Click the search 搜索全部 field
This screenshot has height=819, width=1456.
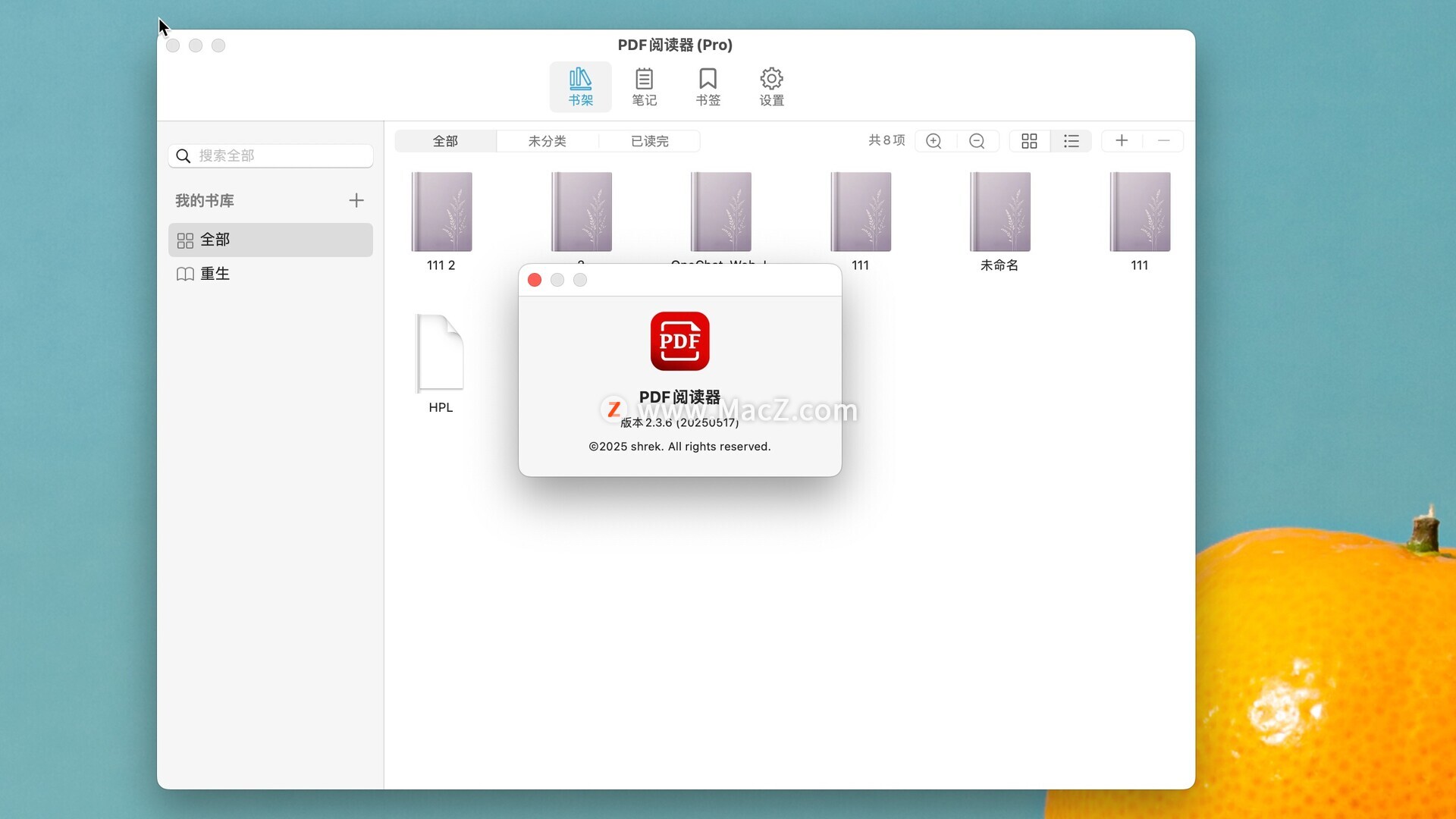(271, 155)
